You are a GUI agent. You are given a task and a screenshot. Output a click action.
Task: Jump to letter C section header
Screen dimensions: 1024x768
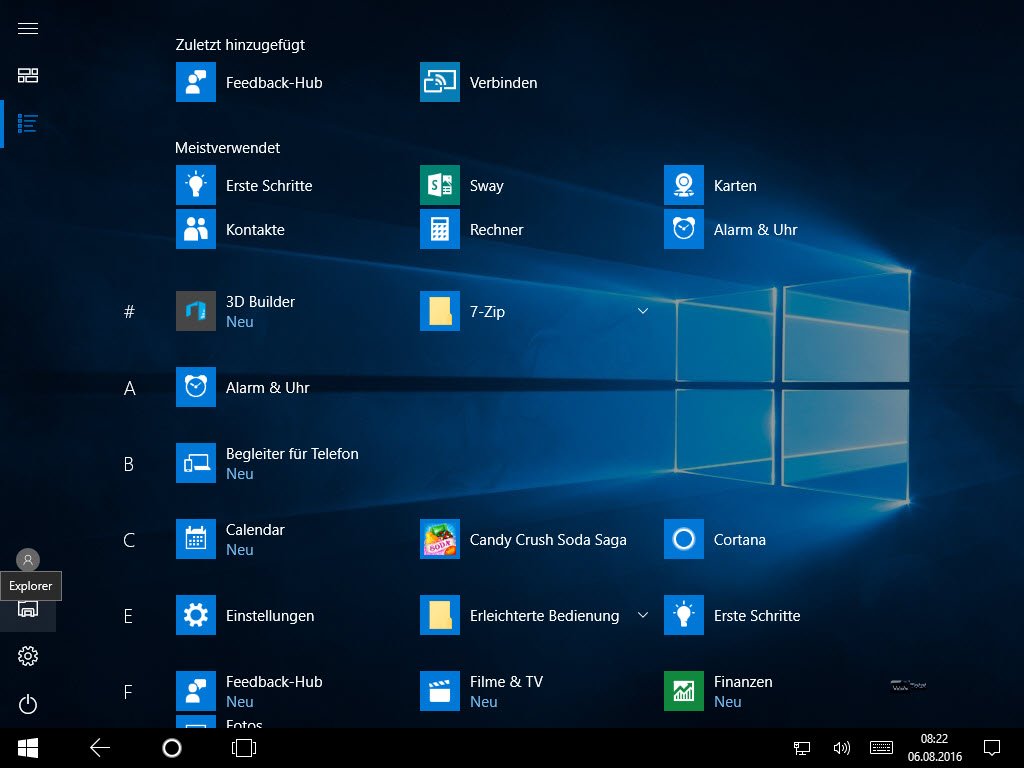click(129, 540)
